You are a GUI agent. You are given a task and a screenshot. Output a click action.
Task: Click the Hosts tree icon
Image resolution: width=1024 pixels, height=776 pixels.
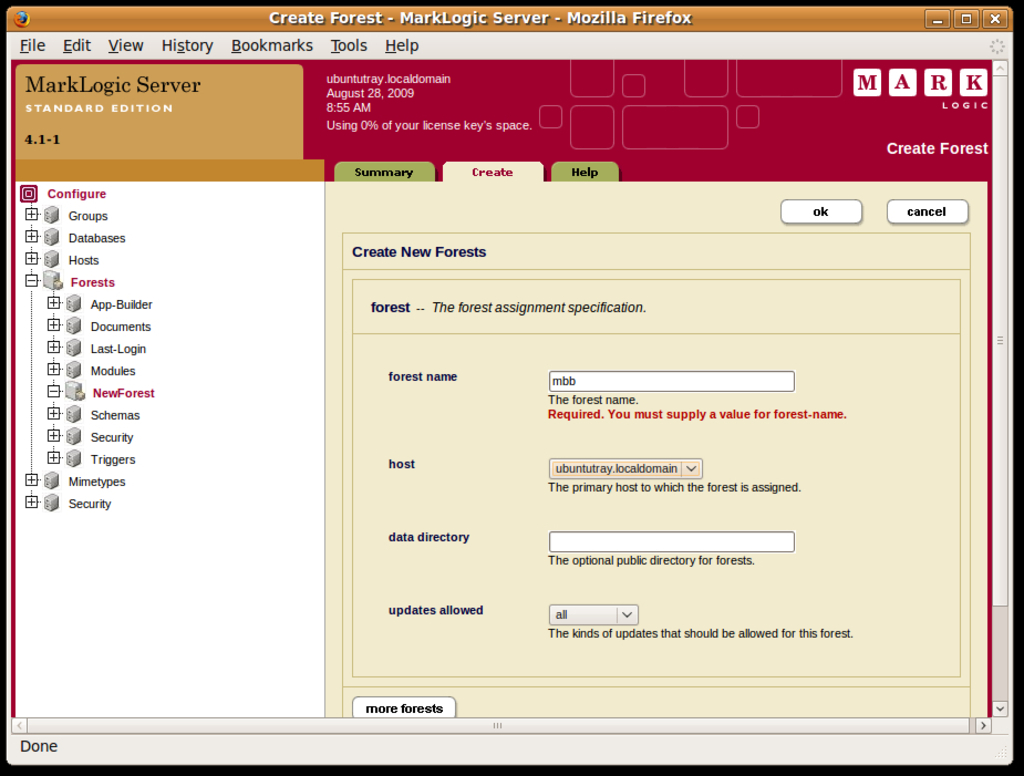[x=52, y=260]
